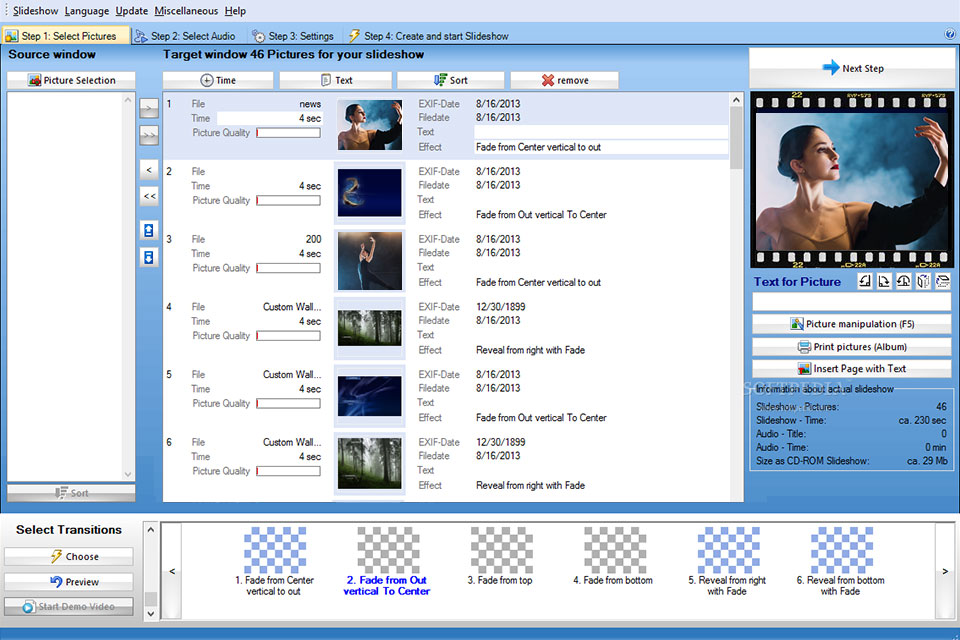Click Start Demo Video button
This screenshot has height=640, width=960.
coord(69,606)
